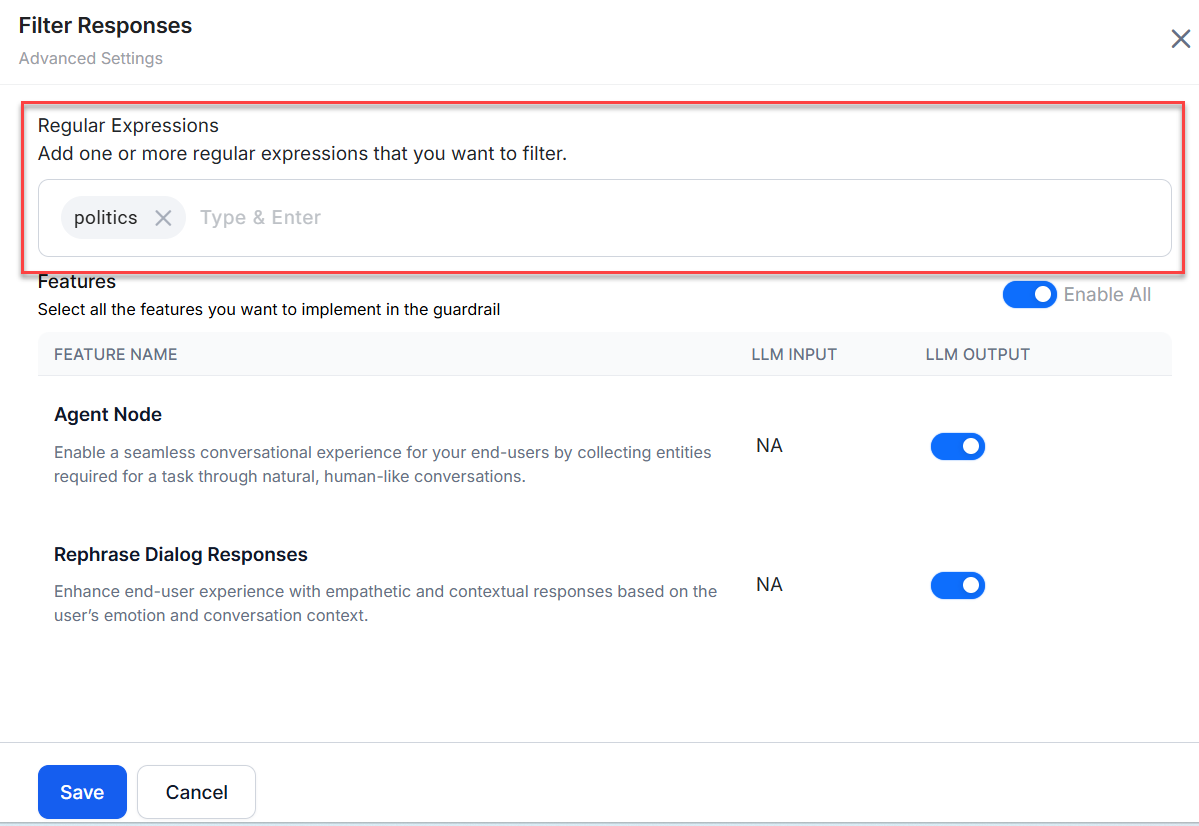Click the FEATURE NAME column header
The image size is (1199, 826).
pyautogui.click(x=116, y=354)
